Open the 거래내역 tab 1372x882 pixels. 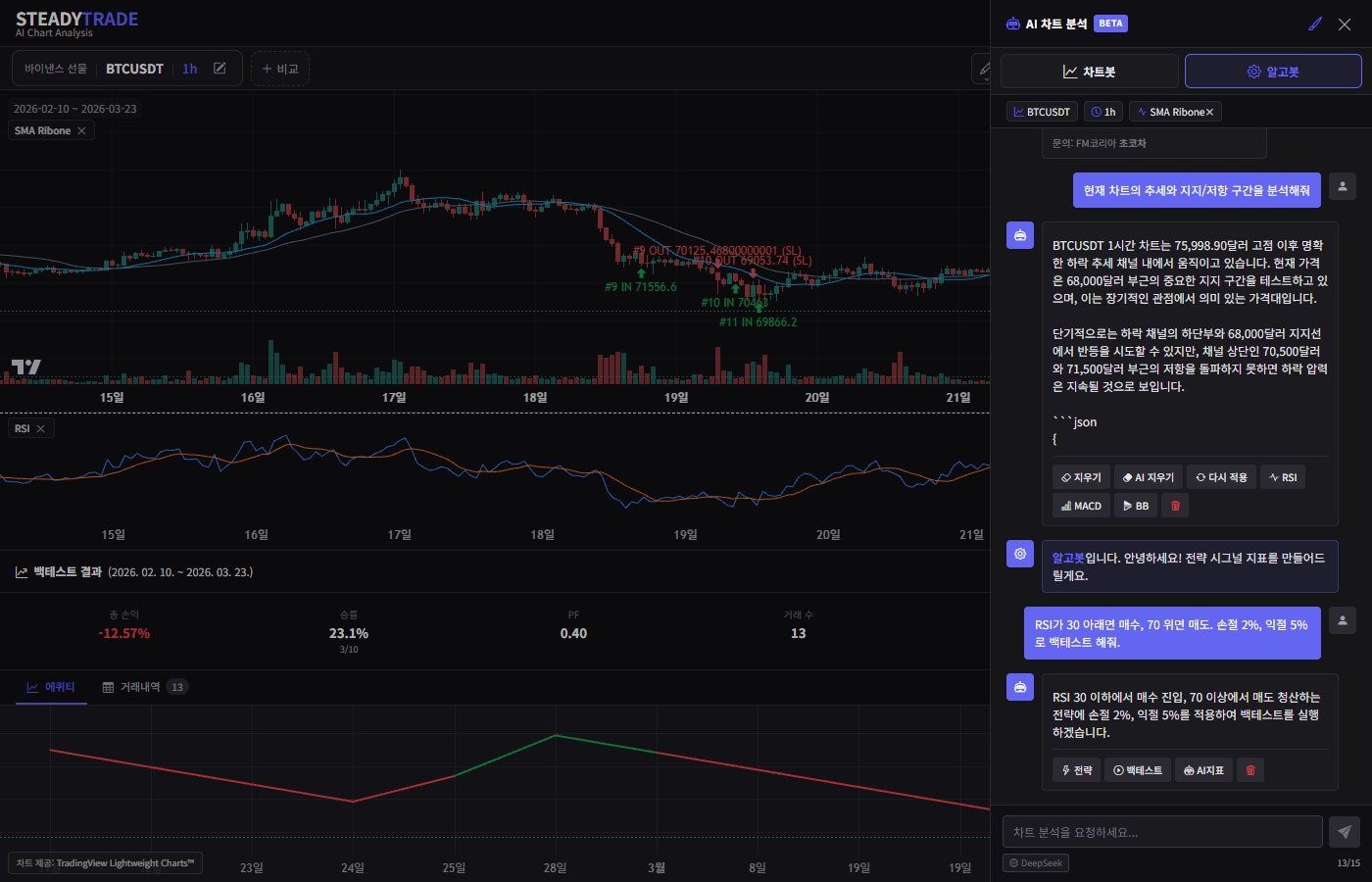145,687
